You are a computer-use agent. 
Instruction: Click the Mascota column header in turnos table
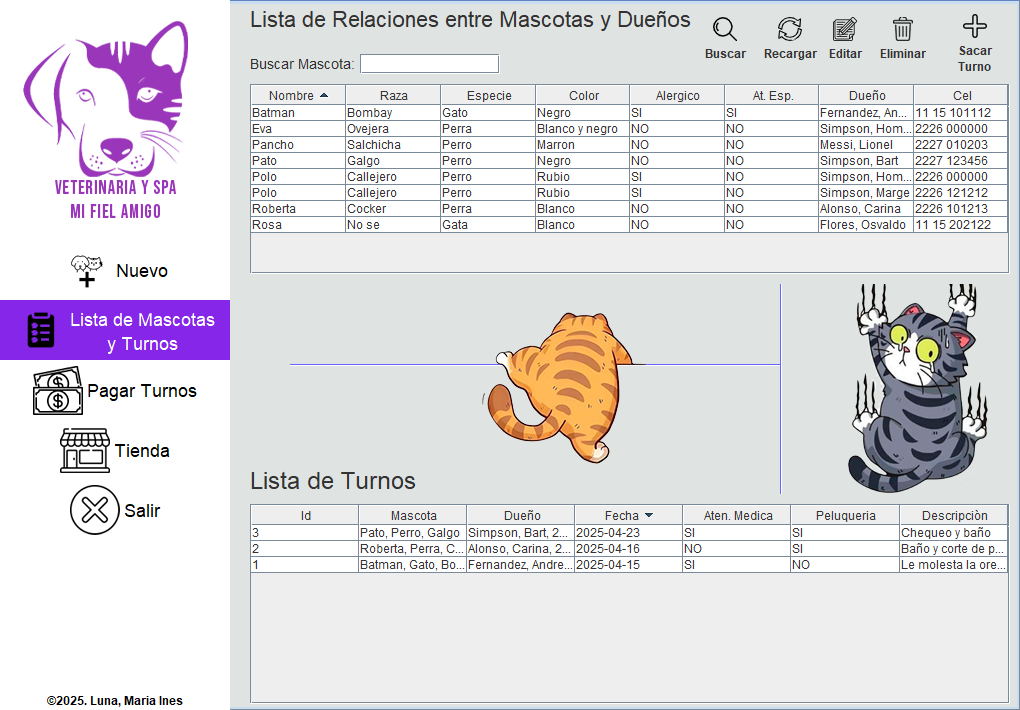(x=413, y=515)
